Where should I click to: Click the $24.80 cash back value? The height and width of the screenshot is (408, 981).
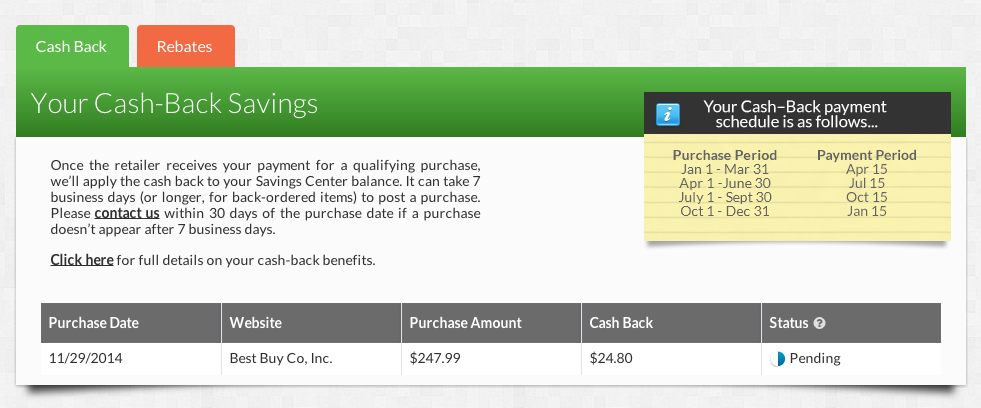[611, 359]
